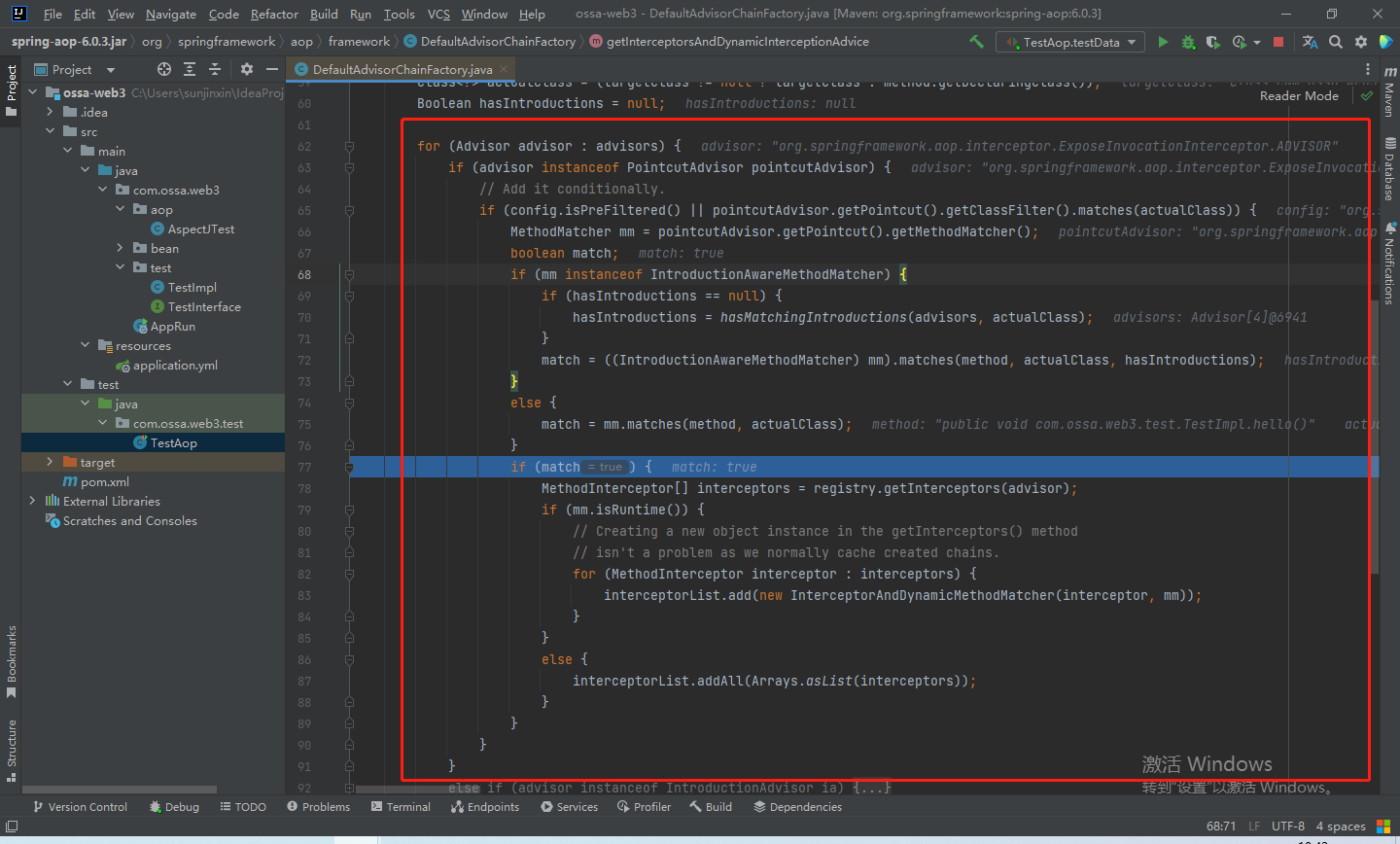Click line:column 68:71 in status bar
The width and height of the screenshot is (1400, 844).
(x=1221, y=826)
